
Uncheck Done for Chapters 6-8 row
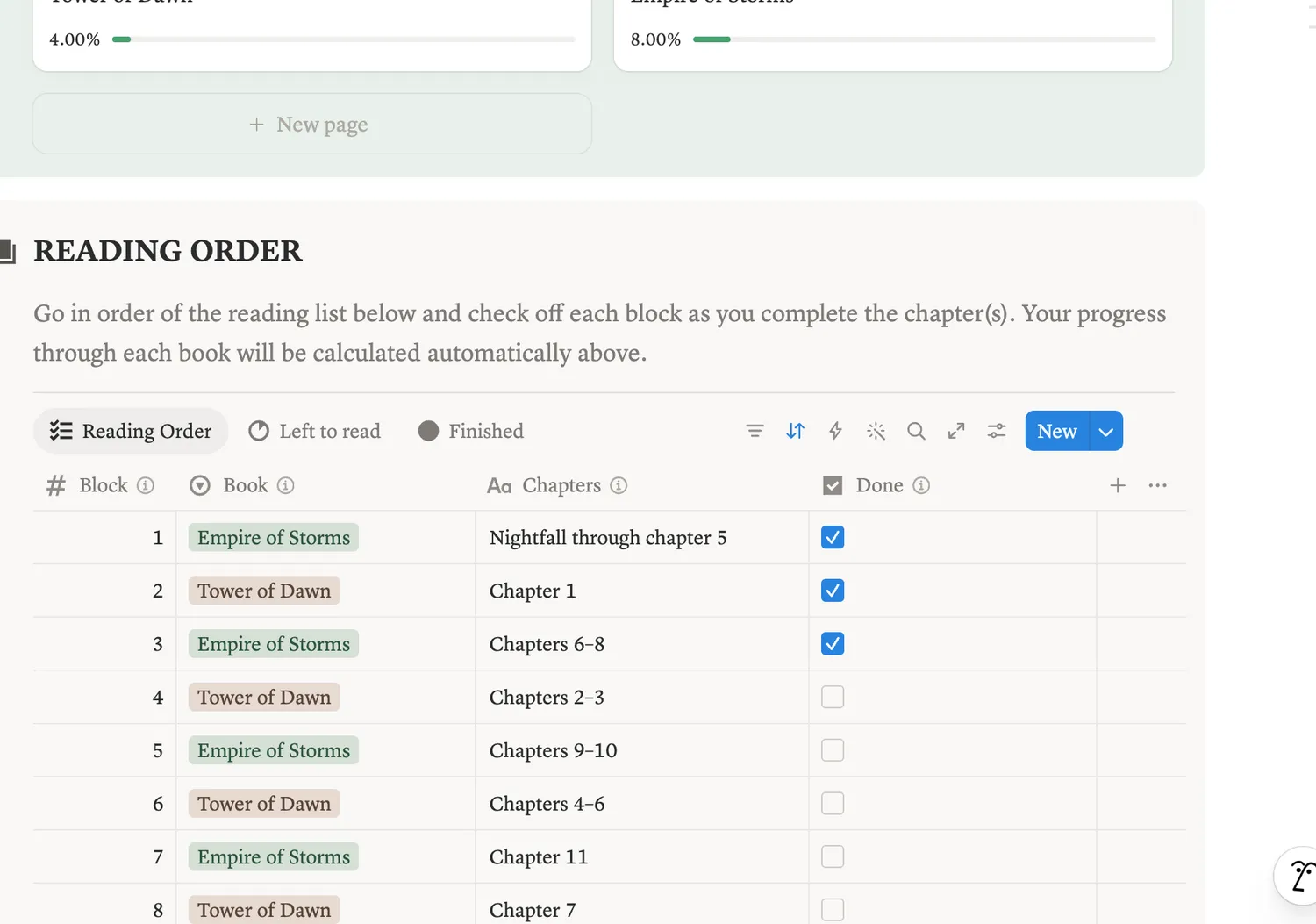833,644
